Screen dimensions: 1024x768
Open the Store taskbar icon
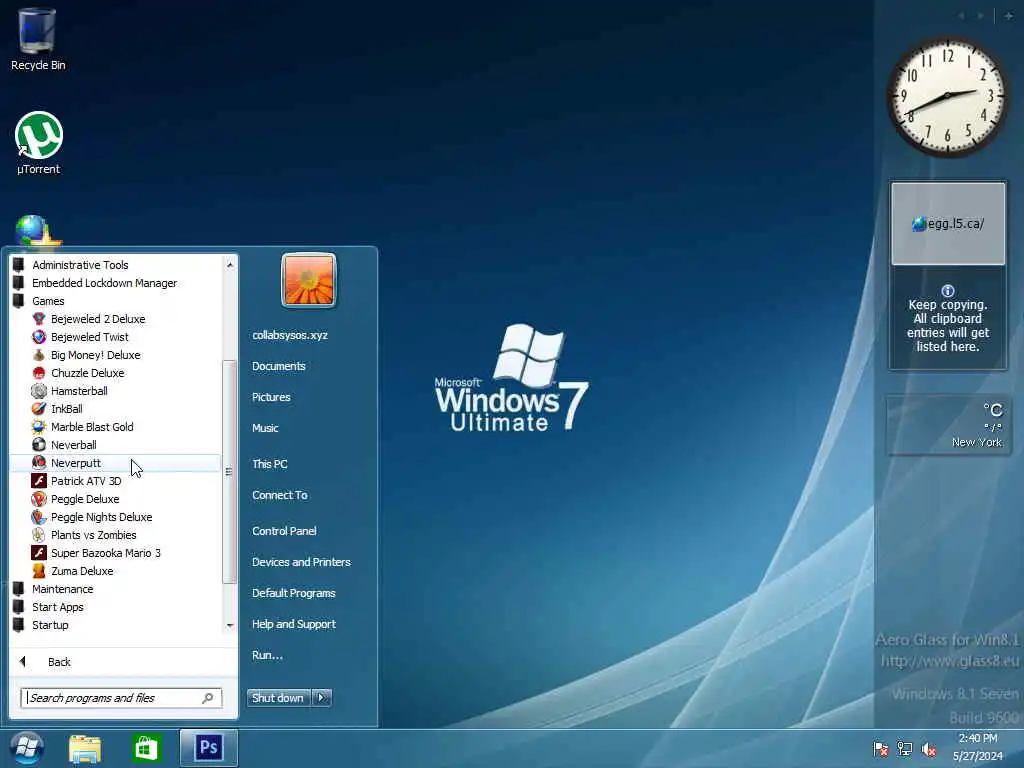pyautogui.click(x=146, y=748)
